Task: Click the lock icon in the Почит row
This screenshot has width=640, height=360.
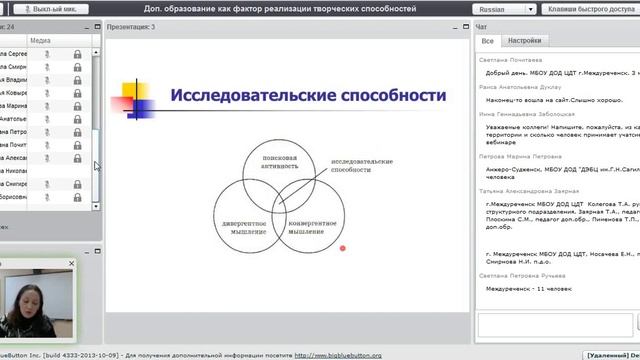Action: pyautogui.click(x=78, y=145)
